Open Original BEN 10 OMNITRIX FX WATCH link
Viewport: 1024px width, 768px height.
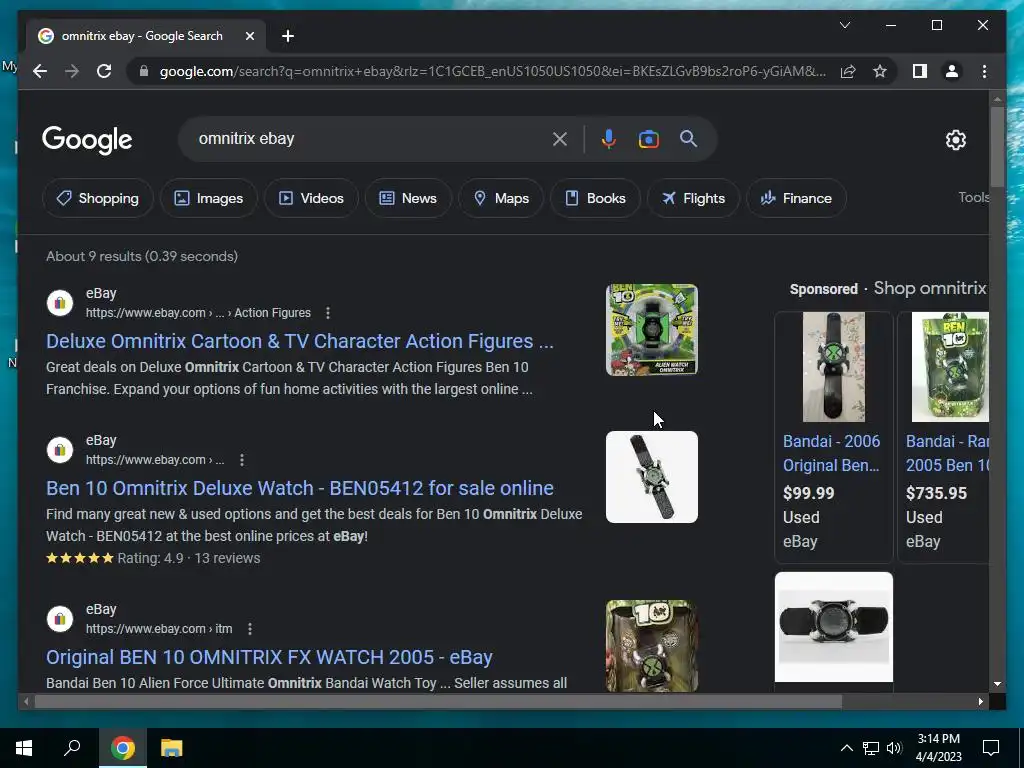(x=269, y=657)
